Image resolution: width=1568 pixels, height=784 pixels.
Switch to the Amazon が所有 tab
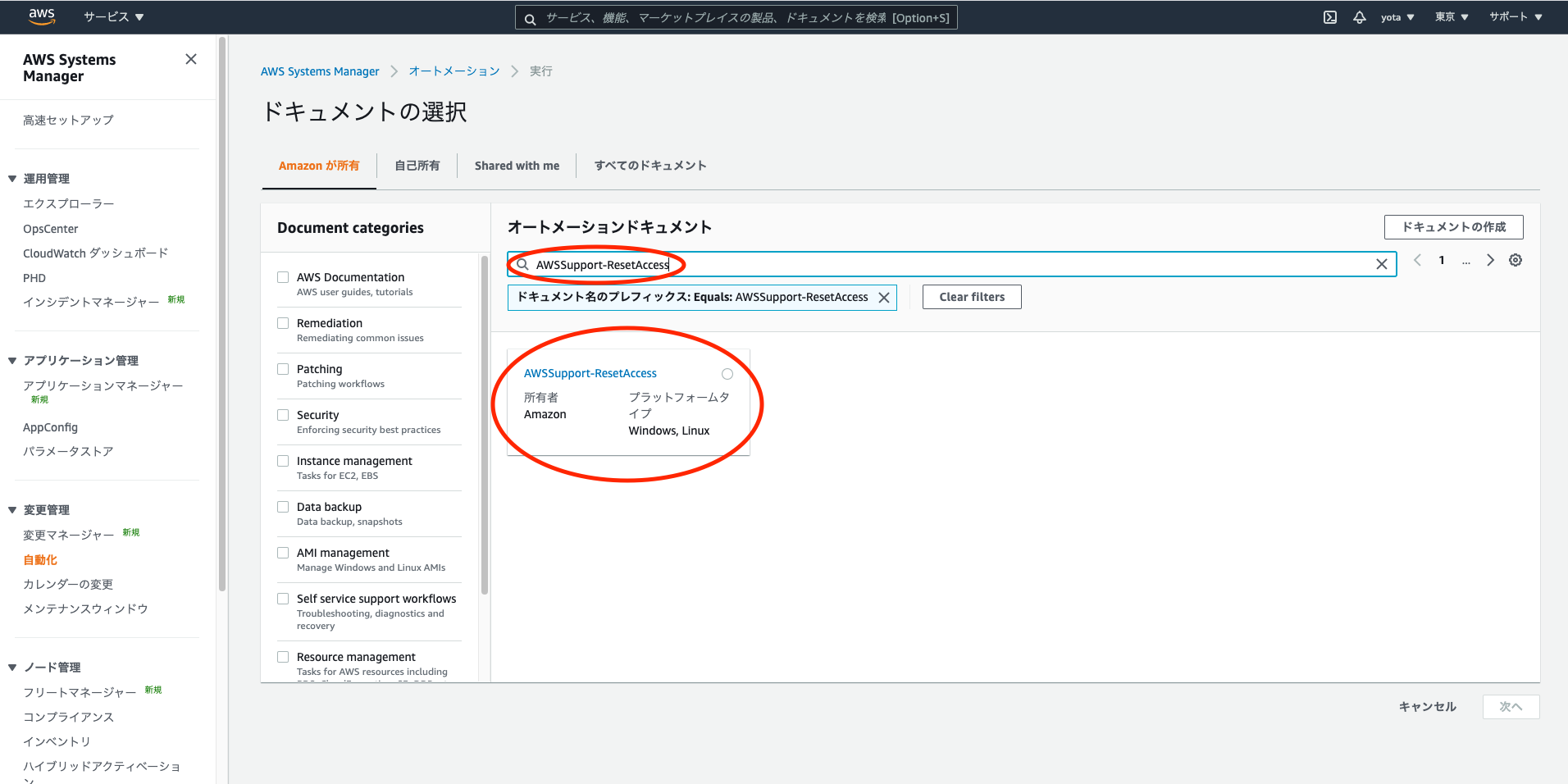point(319,166)
